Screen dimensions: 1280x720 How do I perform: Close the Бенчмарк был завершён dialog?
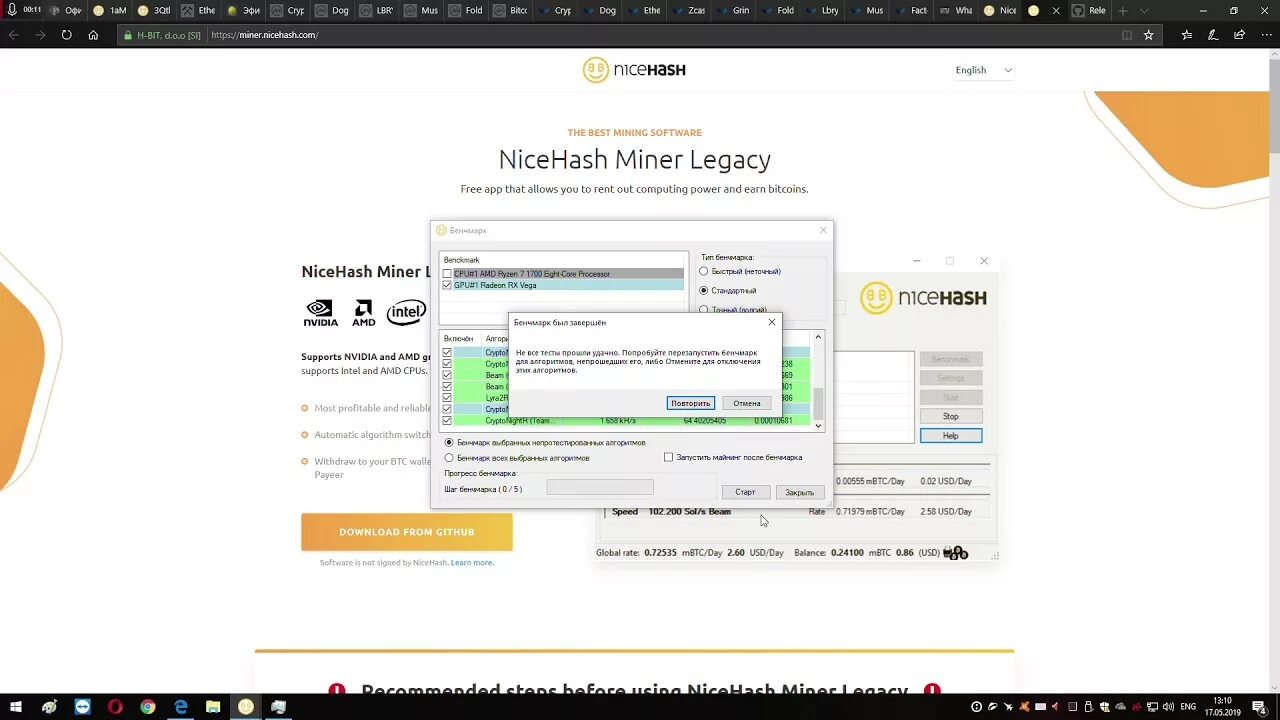pyautogui.click(x=771, y=322)
